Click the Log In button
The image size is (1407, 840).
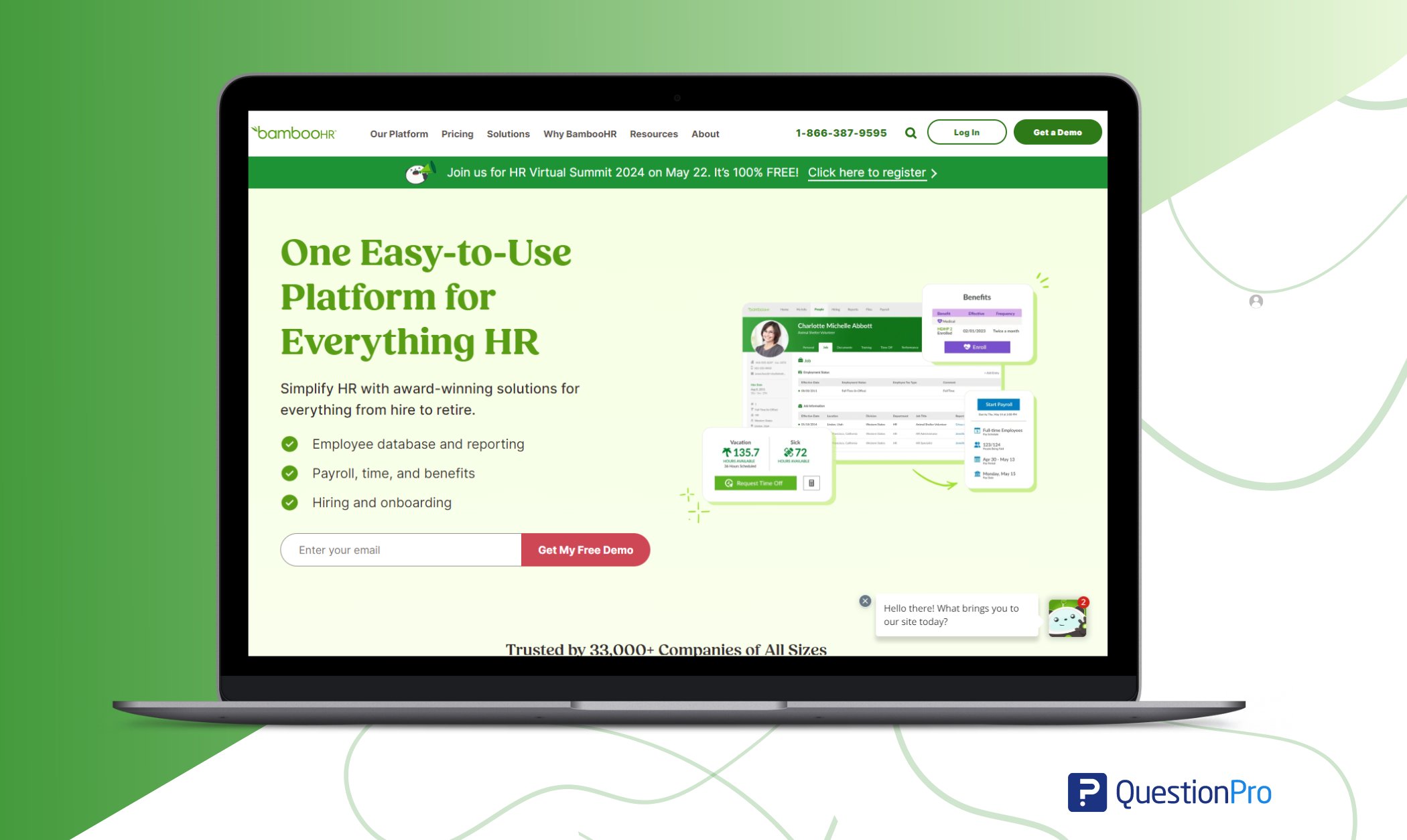(965, 132)
